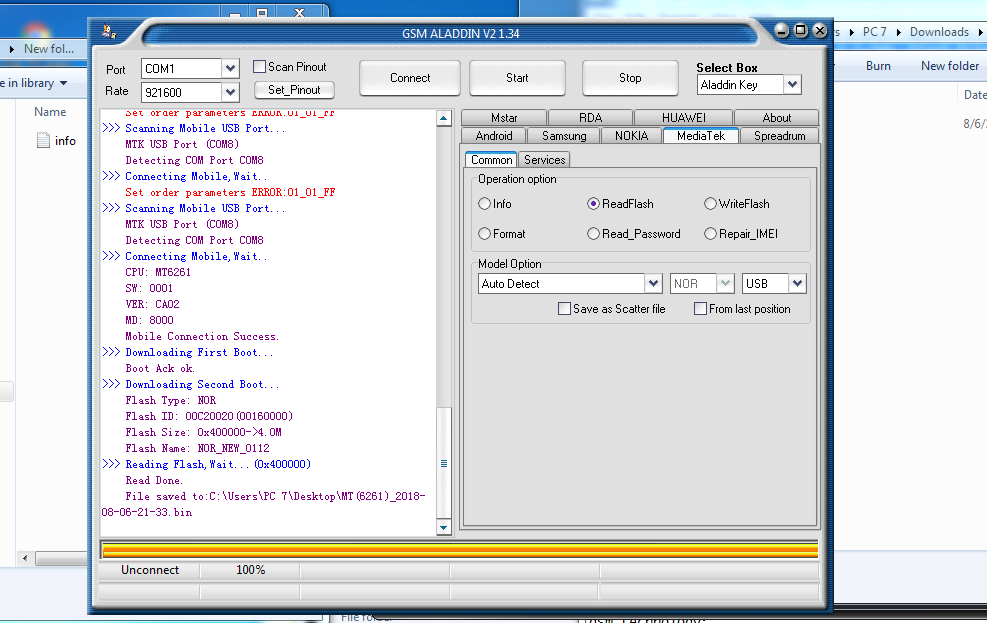Select the Common sub-tab
The image size is (987, 623).
pos(491,160)
